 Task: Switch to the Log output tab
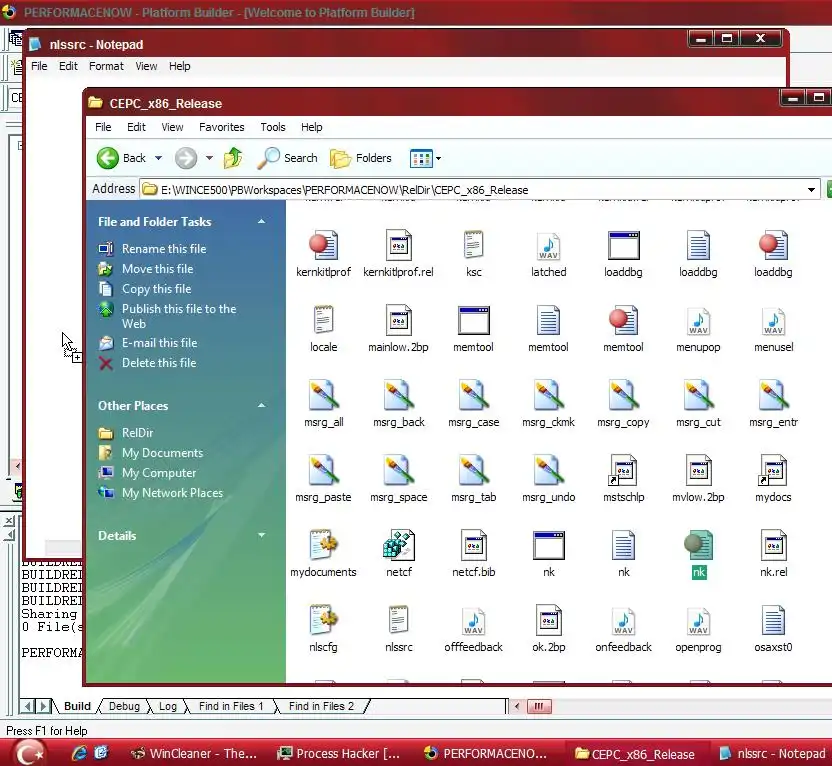click(x=168, y=706)
